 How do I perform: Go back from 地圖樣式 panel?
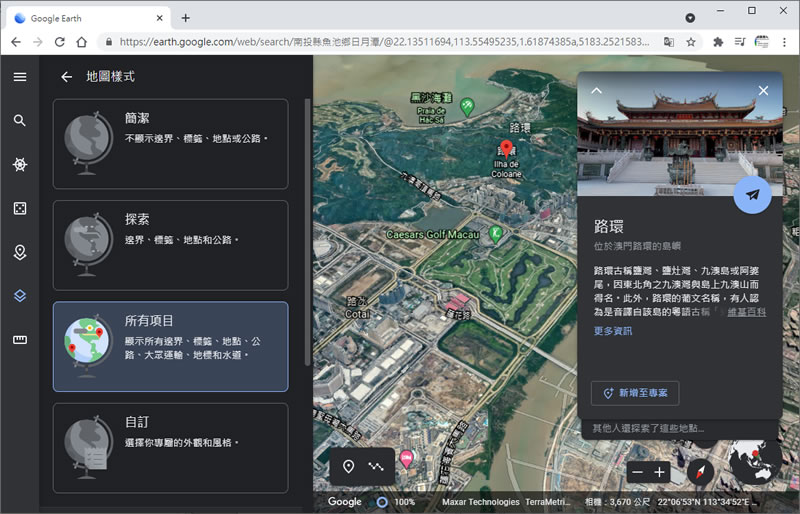click(x=67, y=77)
